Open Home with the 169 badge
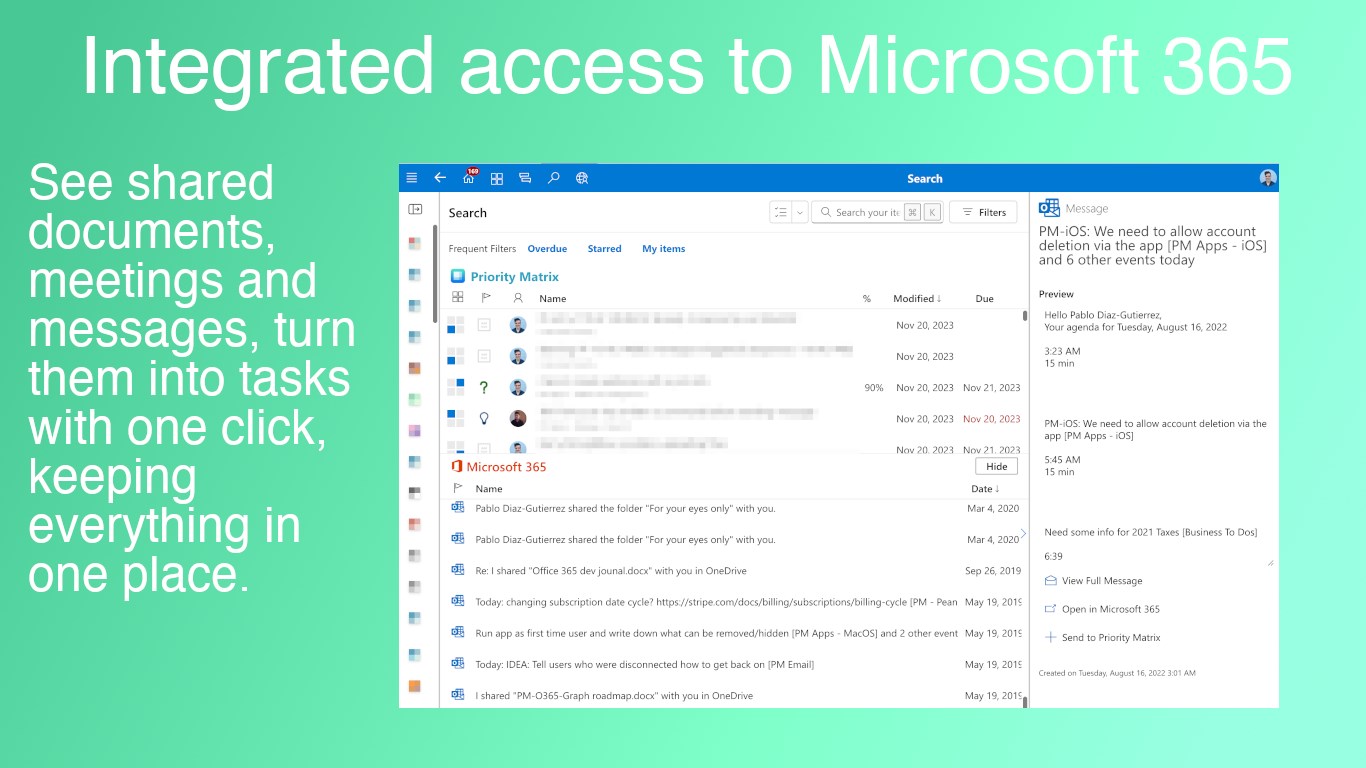This screenshot has height=768, width=1366. (469, 177)
